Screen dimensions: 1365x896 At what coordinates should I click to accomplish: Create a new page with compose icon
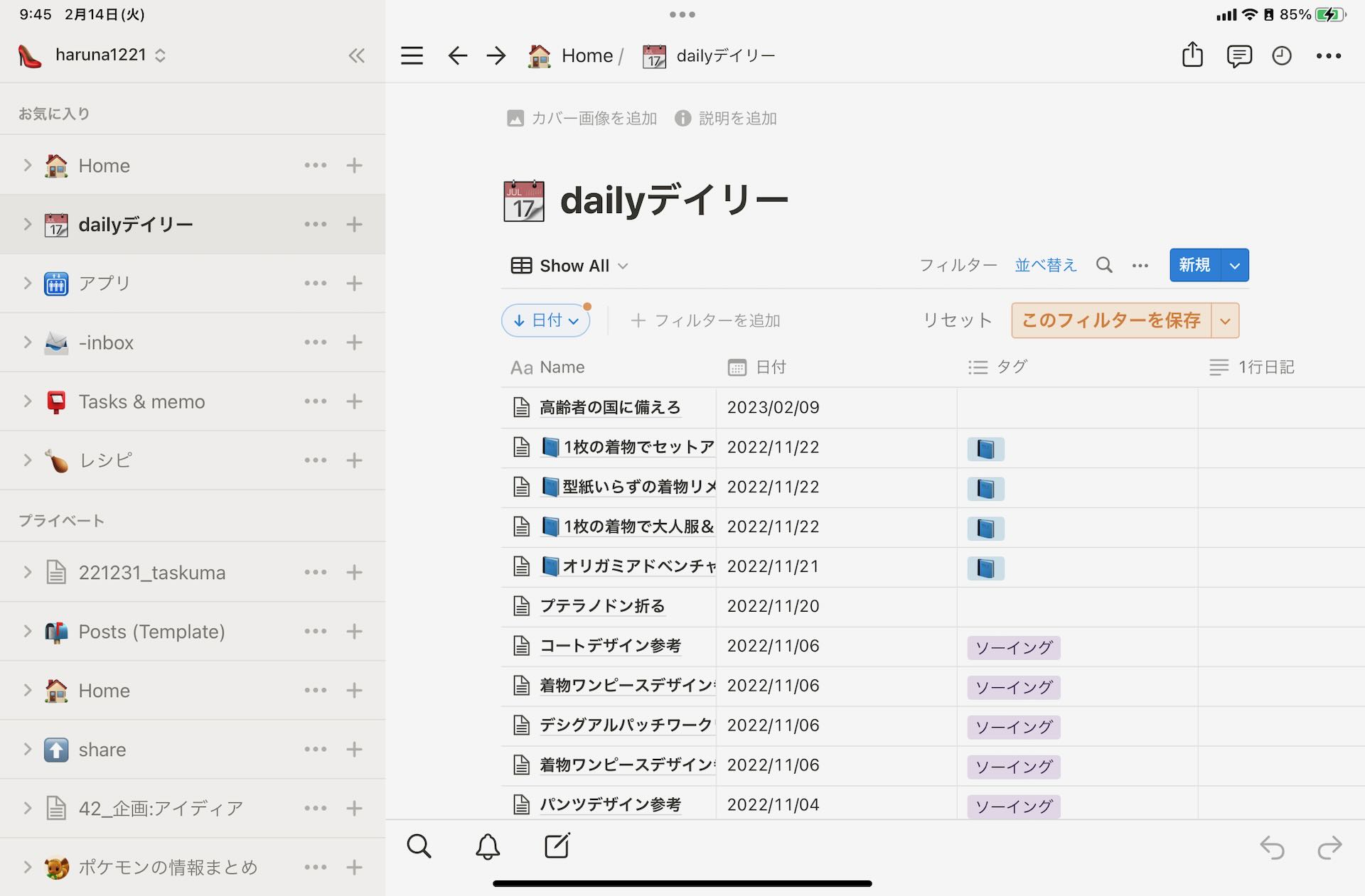tap(557, 846)
